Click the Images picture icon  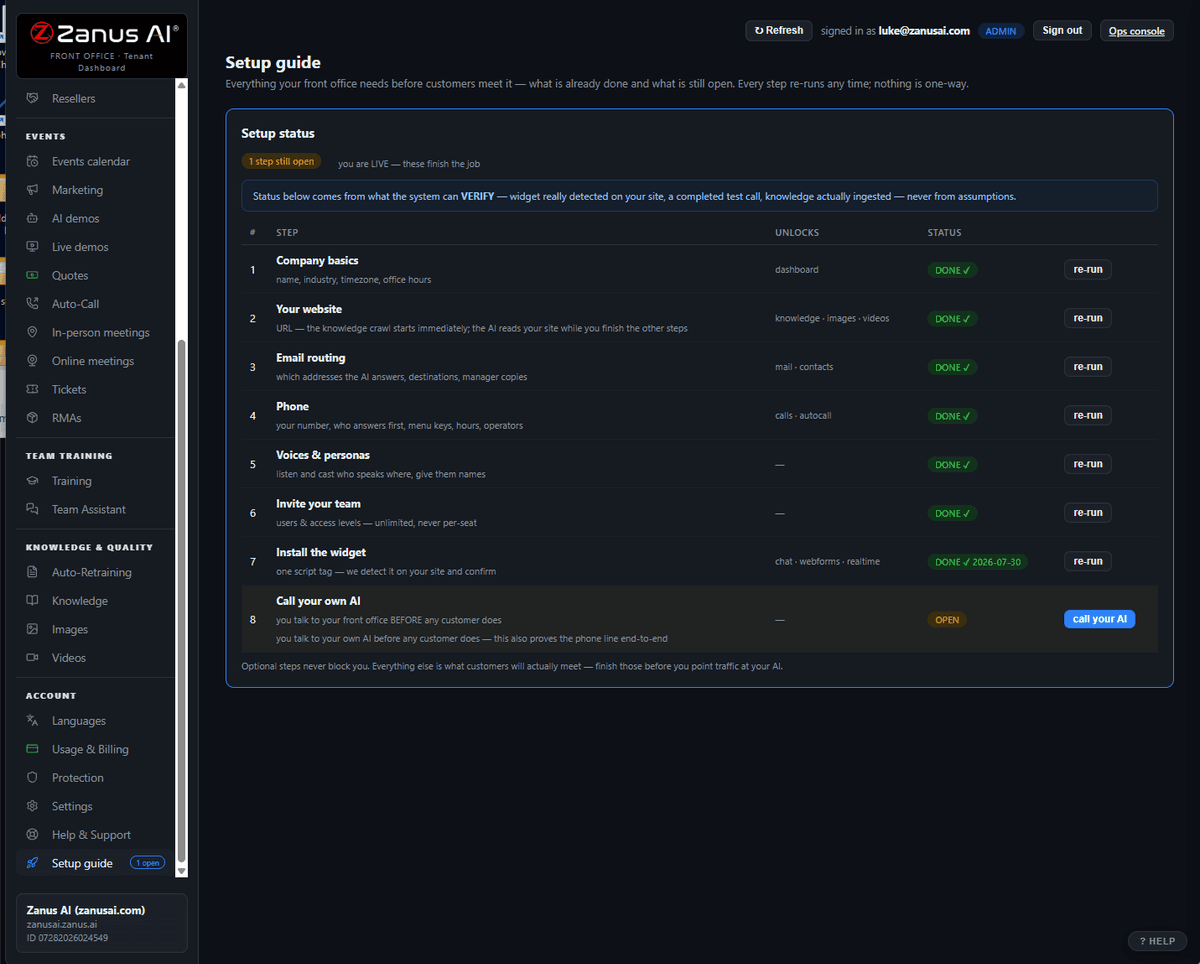tap(33, 629)
